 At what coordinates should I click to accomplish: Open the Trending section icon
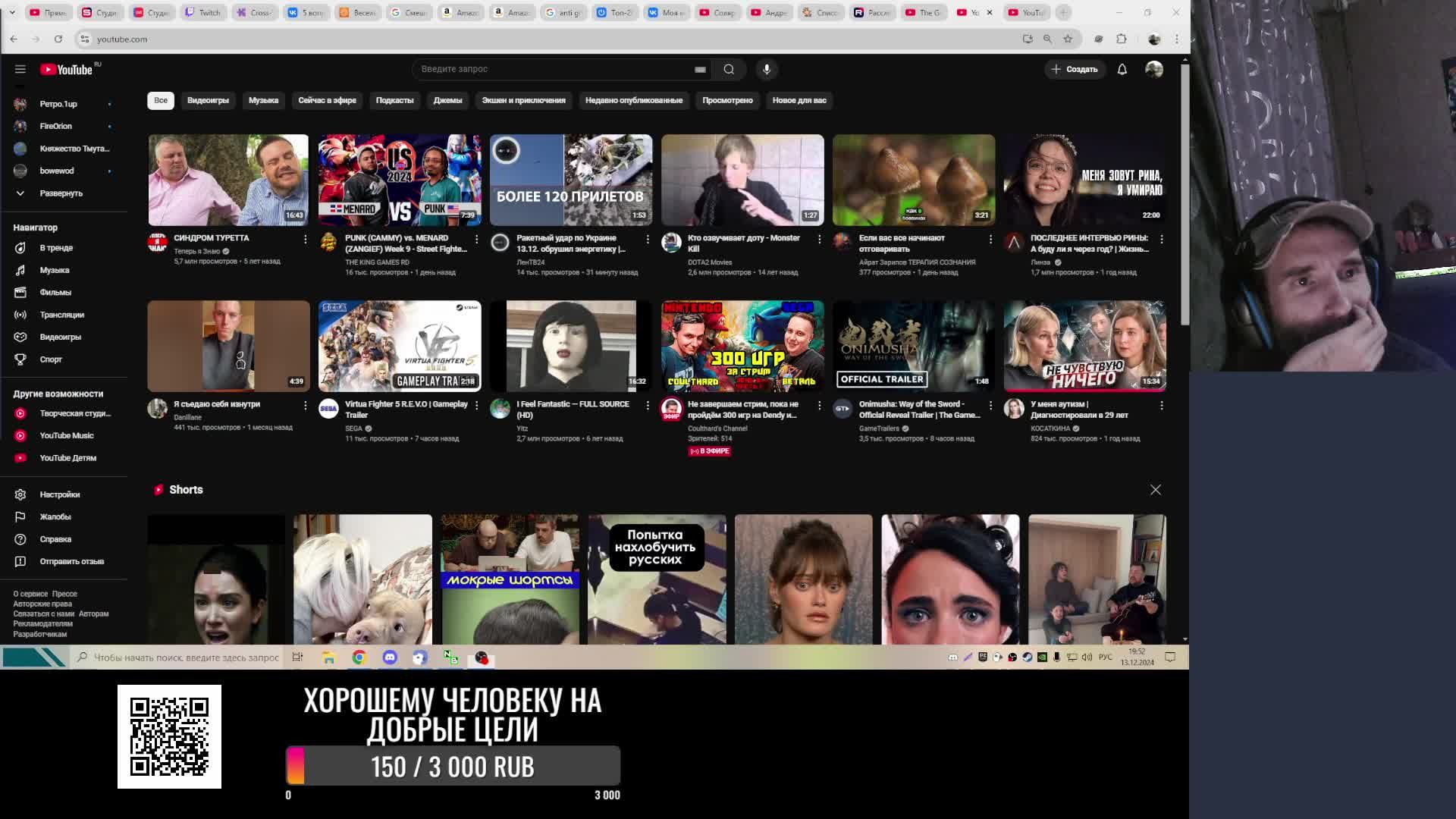tap(20, 248)
